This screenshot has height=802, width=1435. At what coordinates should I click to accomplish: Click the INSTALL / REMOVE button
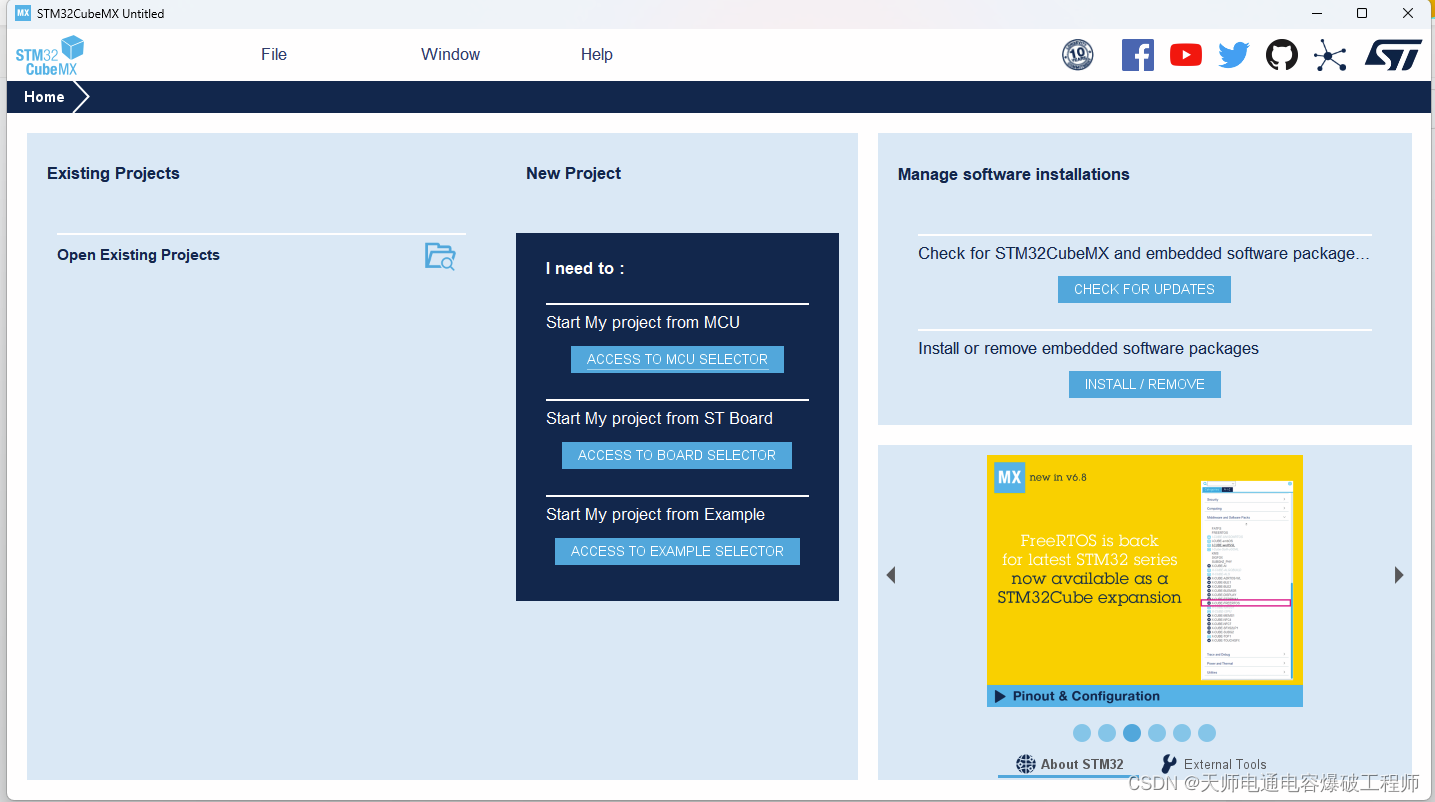pos(1144,384)
